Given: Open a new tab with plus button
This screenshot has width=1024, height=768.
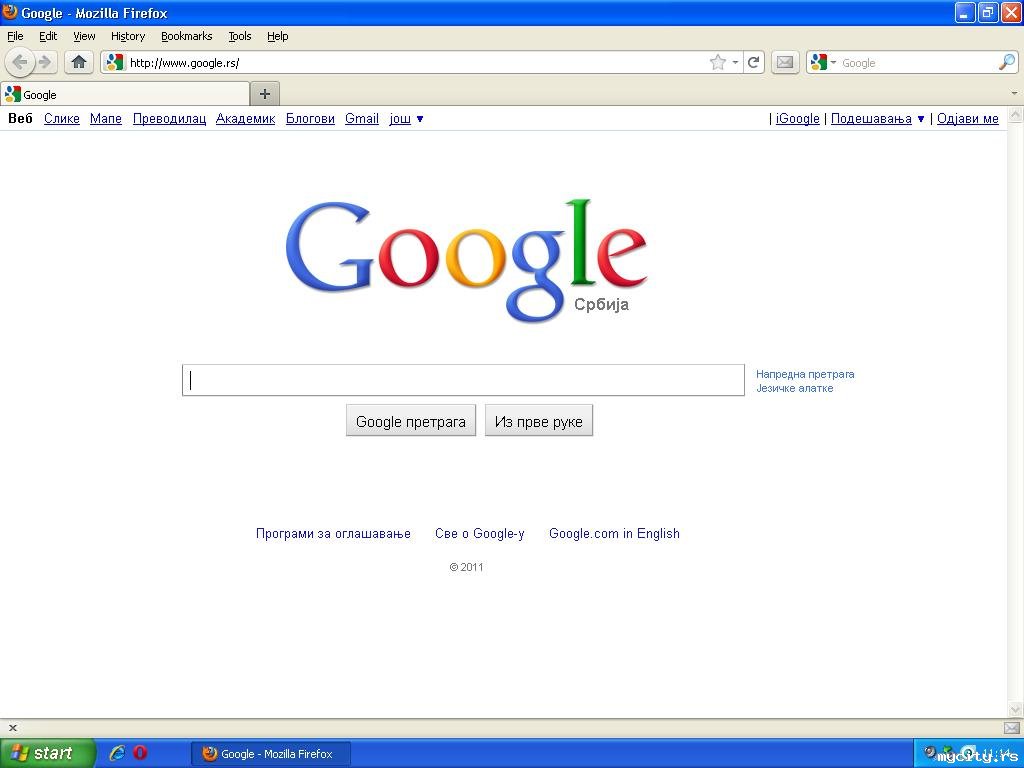Looking at the screenshot, I should click(264, 94).
